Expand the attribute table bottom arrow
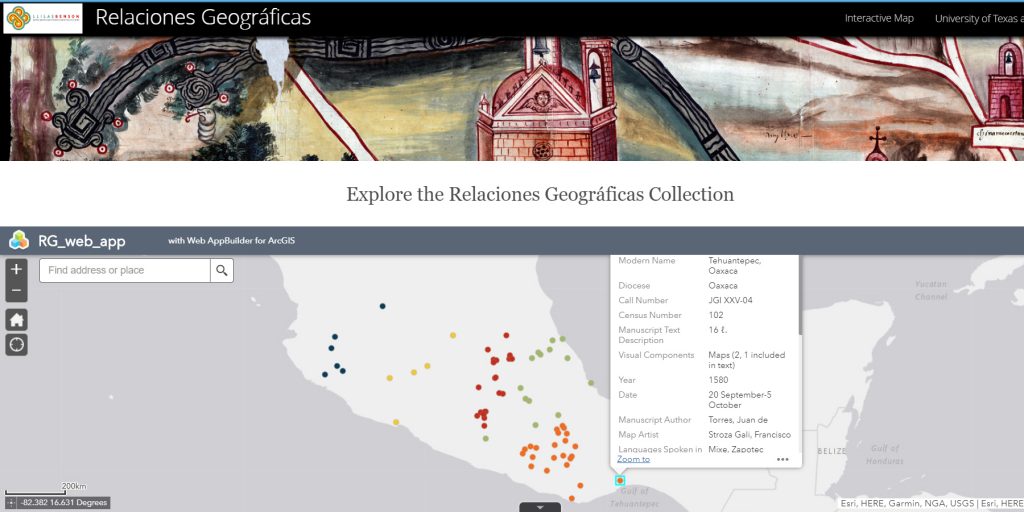Viewport: 1024px width, 512px height. (x=540, y=507)
